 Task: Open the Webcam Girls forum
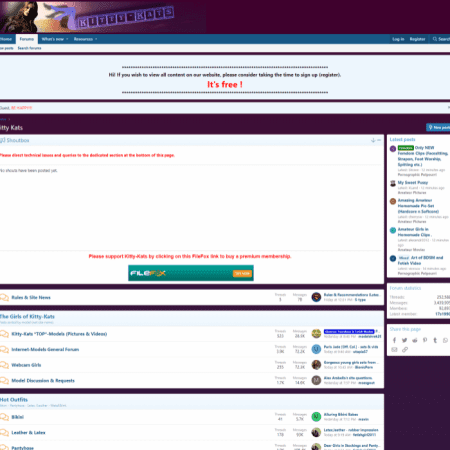[26, 365]
